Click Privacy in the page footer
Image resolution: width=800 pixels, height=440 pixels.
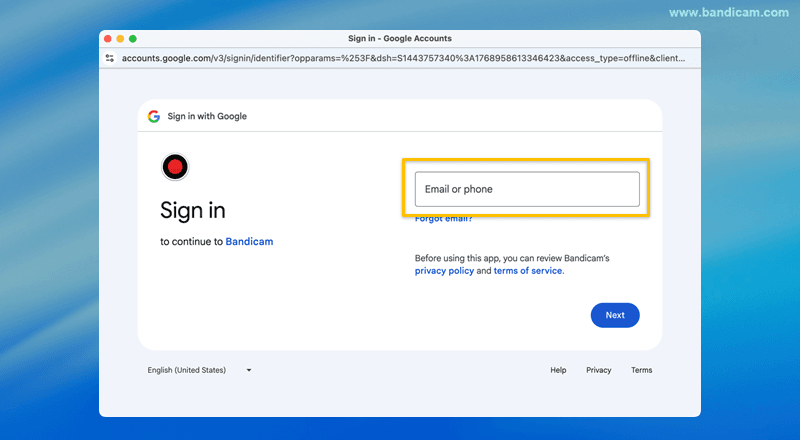click(x=599, y=370)
